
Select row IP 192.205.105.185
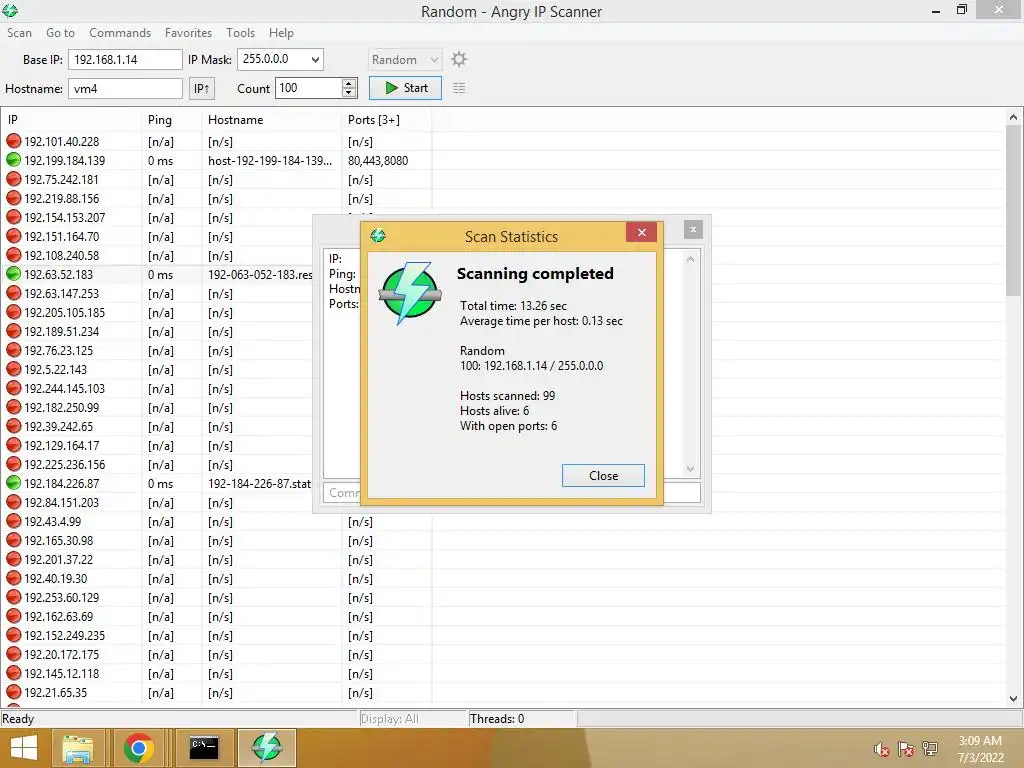pyautogui.click(x=64, y=312)
